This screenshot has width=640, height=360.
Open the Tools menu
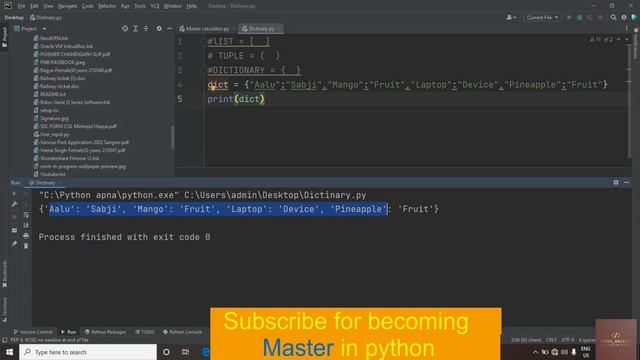click(x=140, y=6)
